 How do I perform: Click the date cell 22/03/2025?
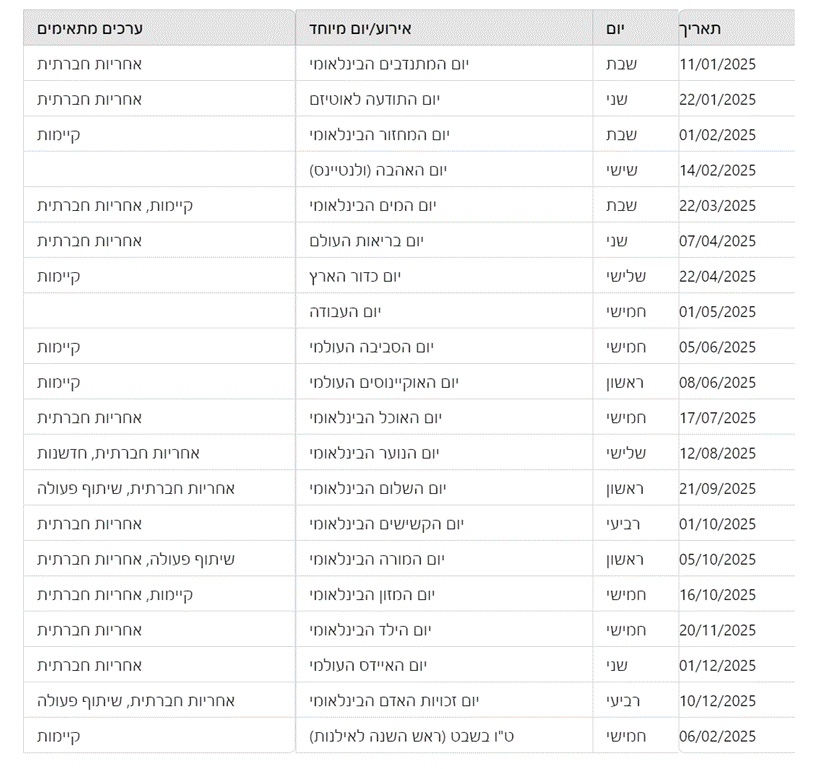(x=717, y=206)
